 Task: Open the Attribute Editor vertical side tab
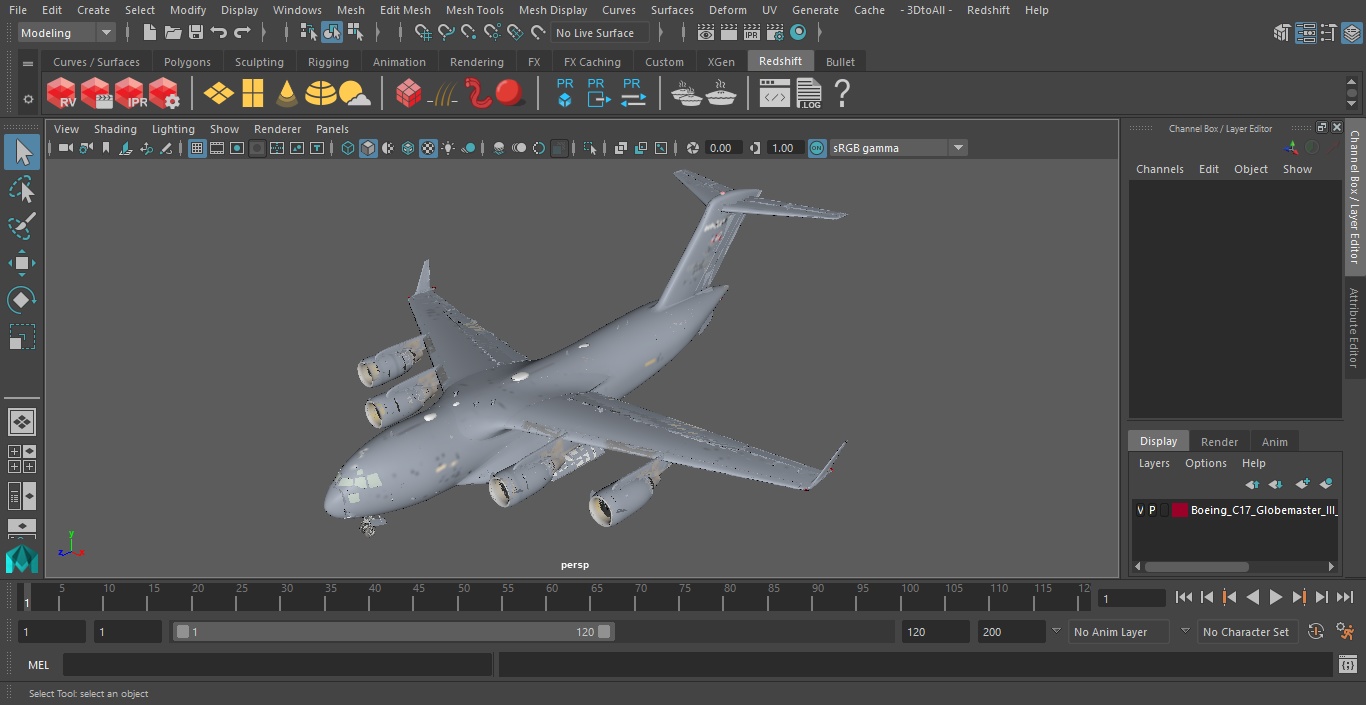tap(1354, 329)
